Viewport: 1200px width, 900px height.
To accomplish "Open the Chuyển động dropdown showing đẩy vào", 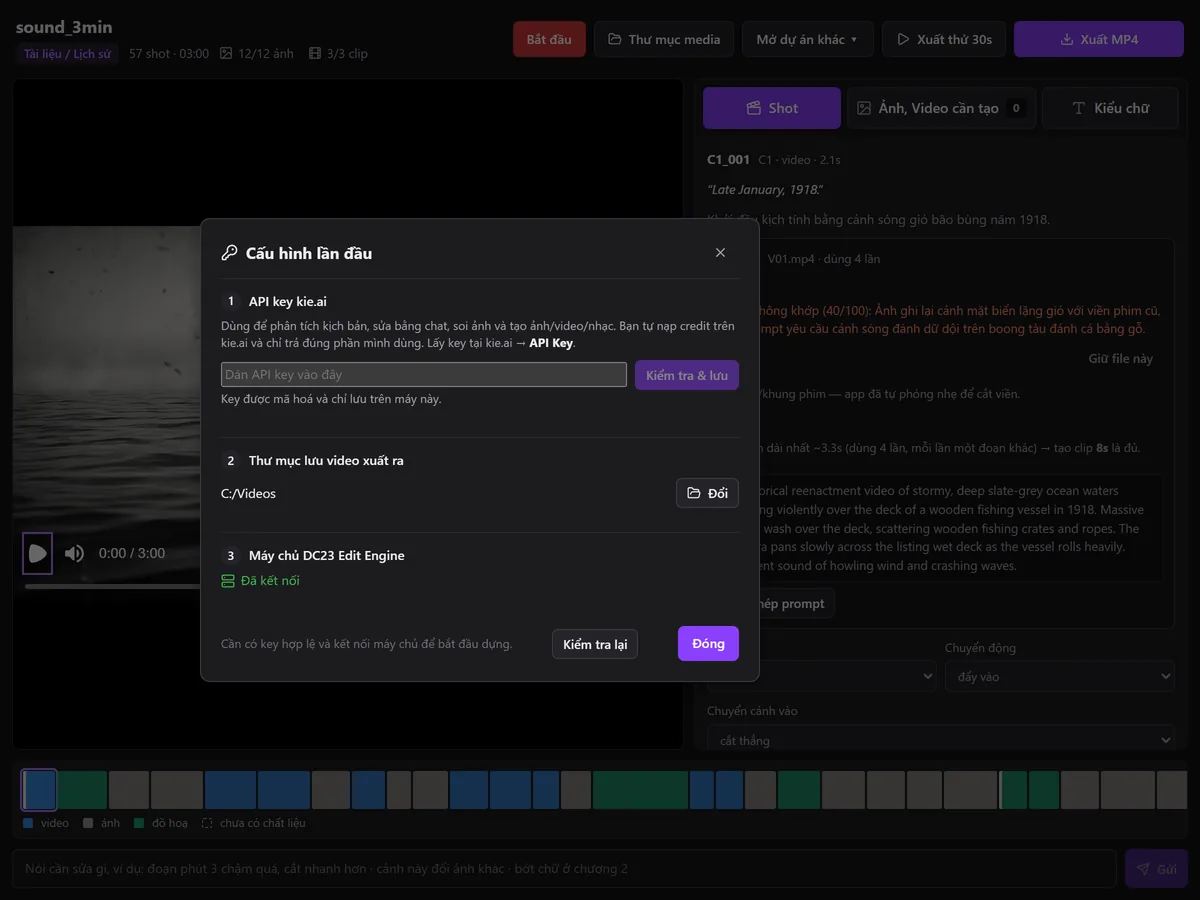I will click(1059, 677).
